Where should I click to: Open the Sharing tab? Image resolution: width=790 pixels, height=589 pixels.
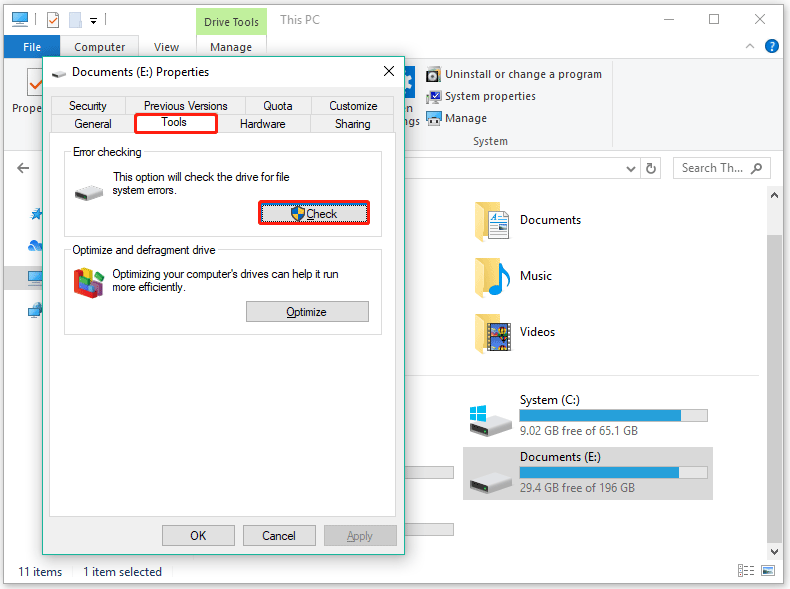tap(352, 124)
